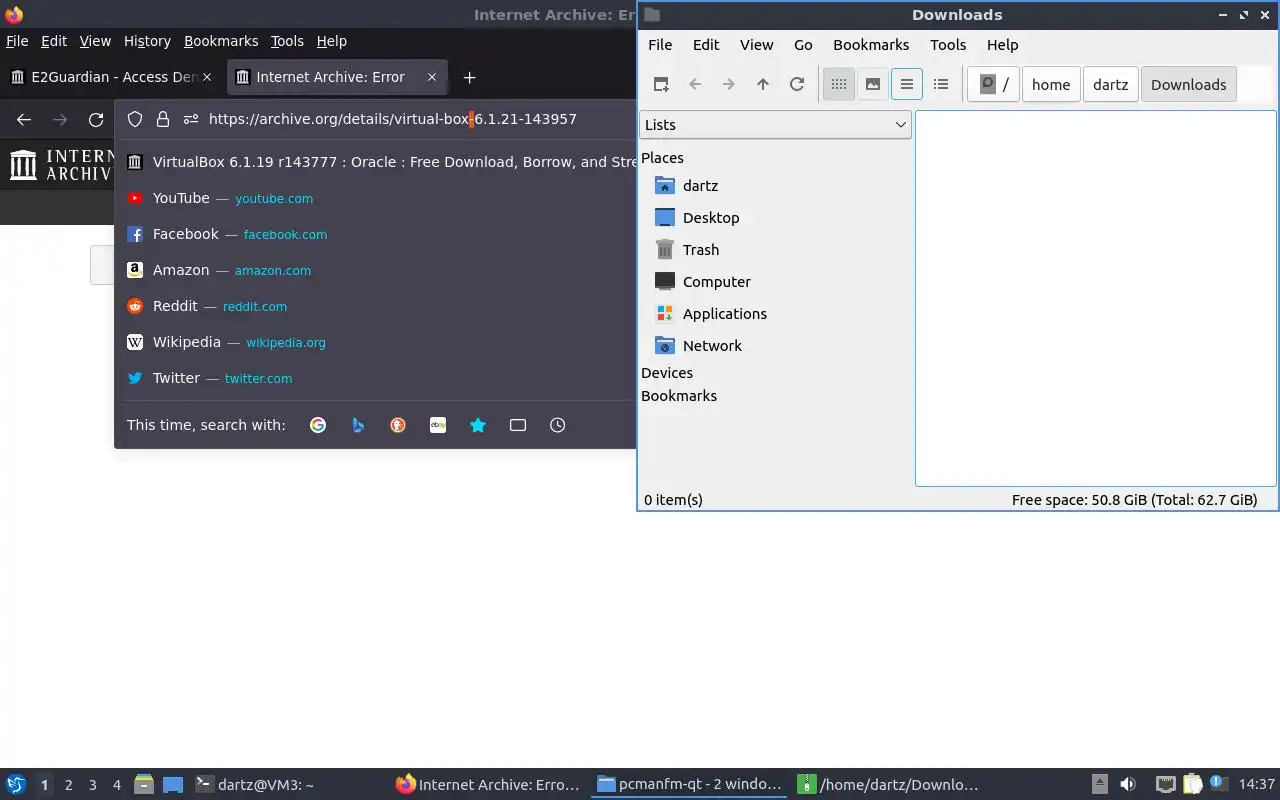
Task: Reload the Downloads folder in file manager
Action: (797, 84)
